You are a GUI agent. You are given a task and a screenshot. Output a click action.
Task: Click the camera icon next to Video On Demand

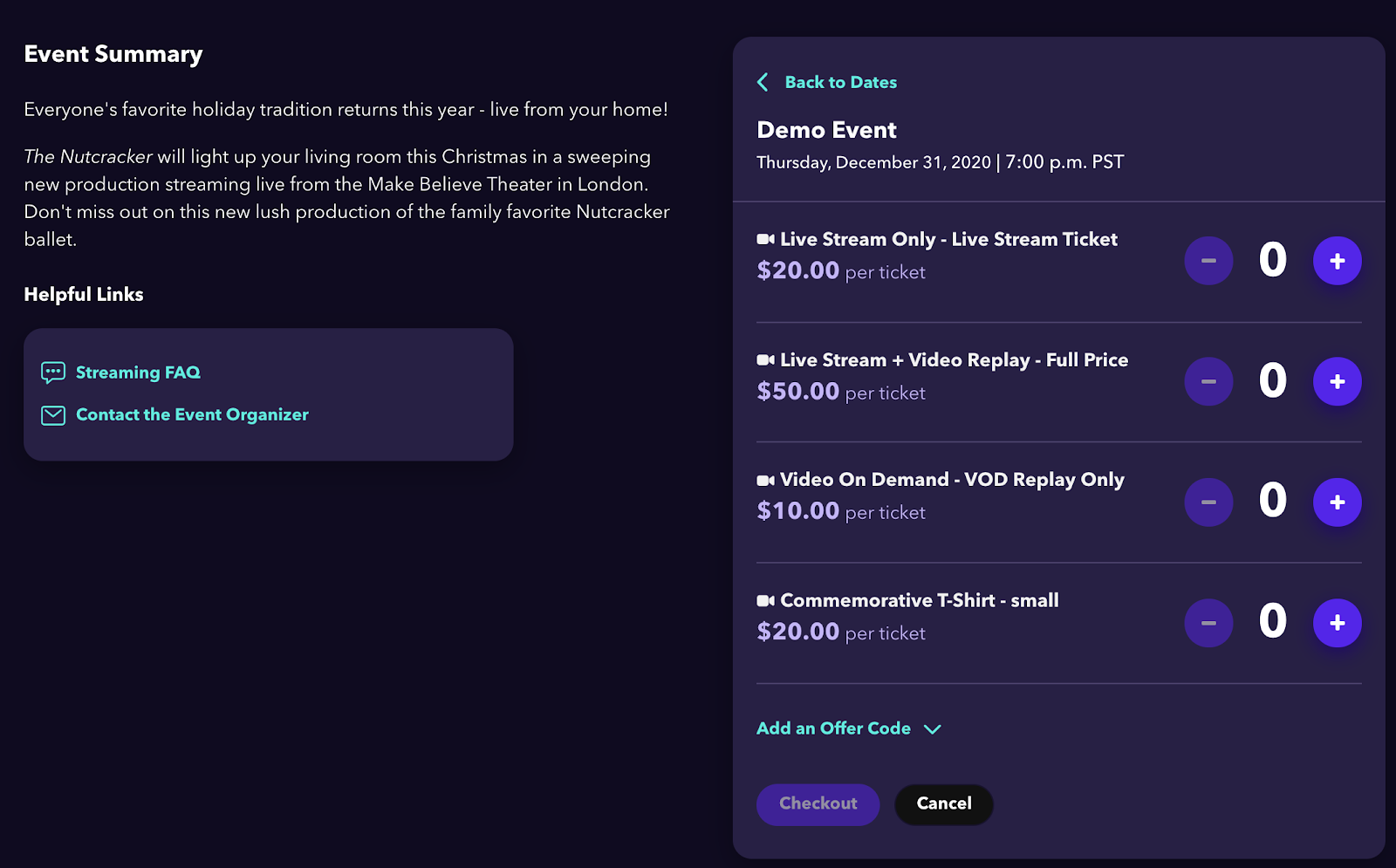764,479
